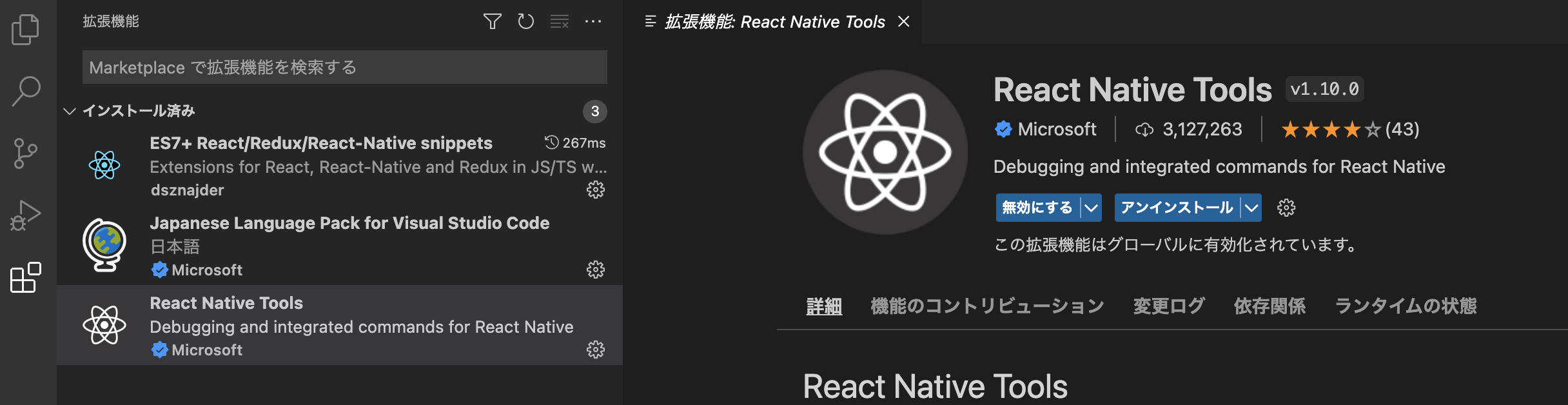
Task: Switch to the 機能のコントリビューション tab
Action: click(x=987, y=306)
